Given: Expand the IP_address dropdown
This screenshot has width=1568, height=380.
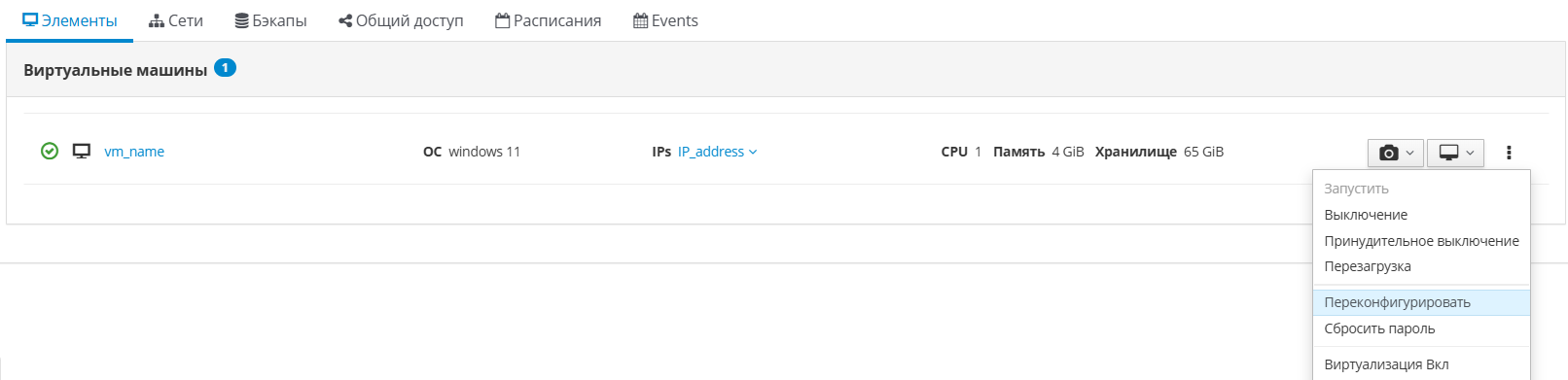Looking at the screenshot, I should tap(717, 152).
